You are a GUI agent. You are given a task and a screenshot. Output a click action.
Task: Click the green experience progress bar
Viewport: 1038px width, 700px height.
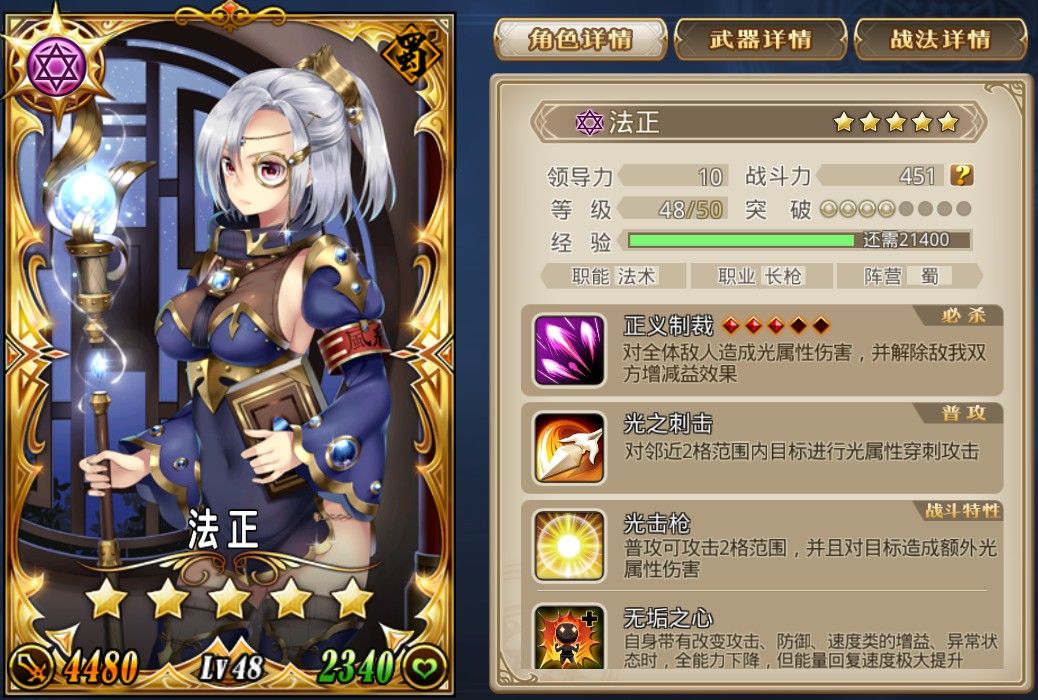coord(799,240)
